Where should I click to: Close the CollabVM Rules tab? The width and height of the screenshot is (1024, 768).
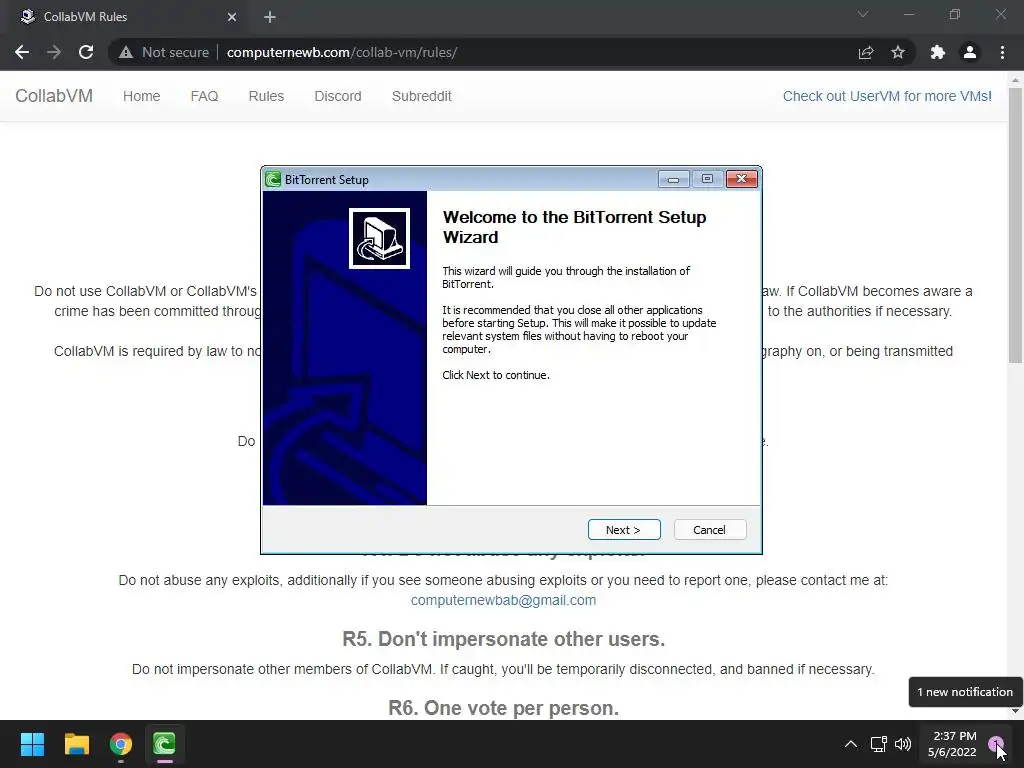(x=232, y=17)
